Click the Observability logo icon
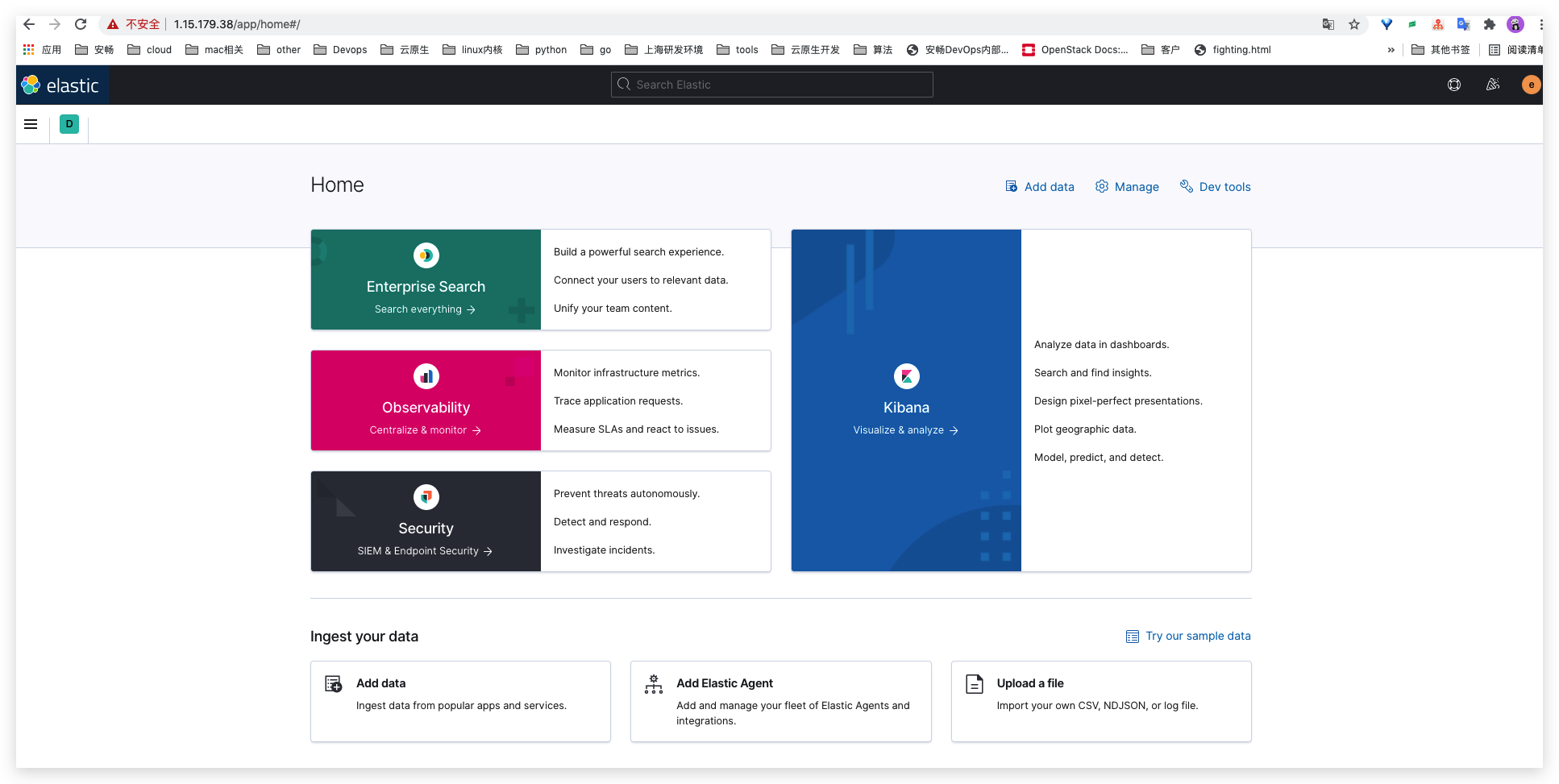1559x784 pixels. [x=426, y=376]
